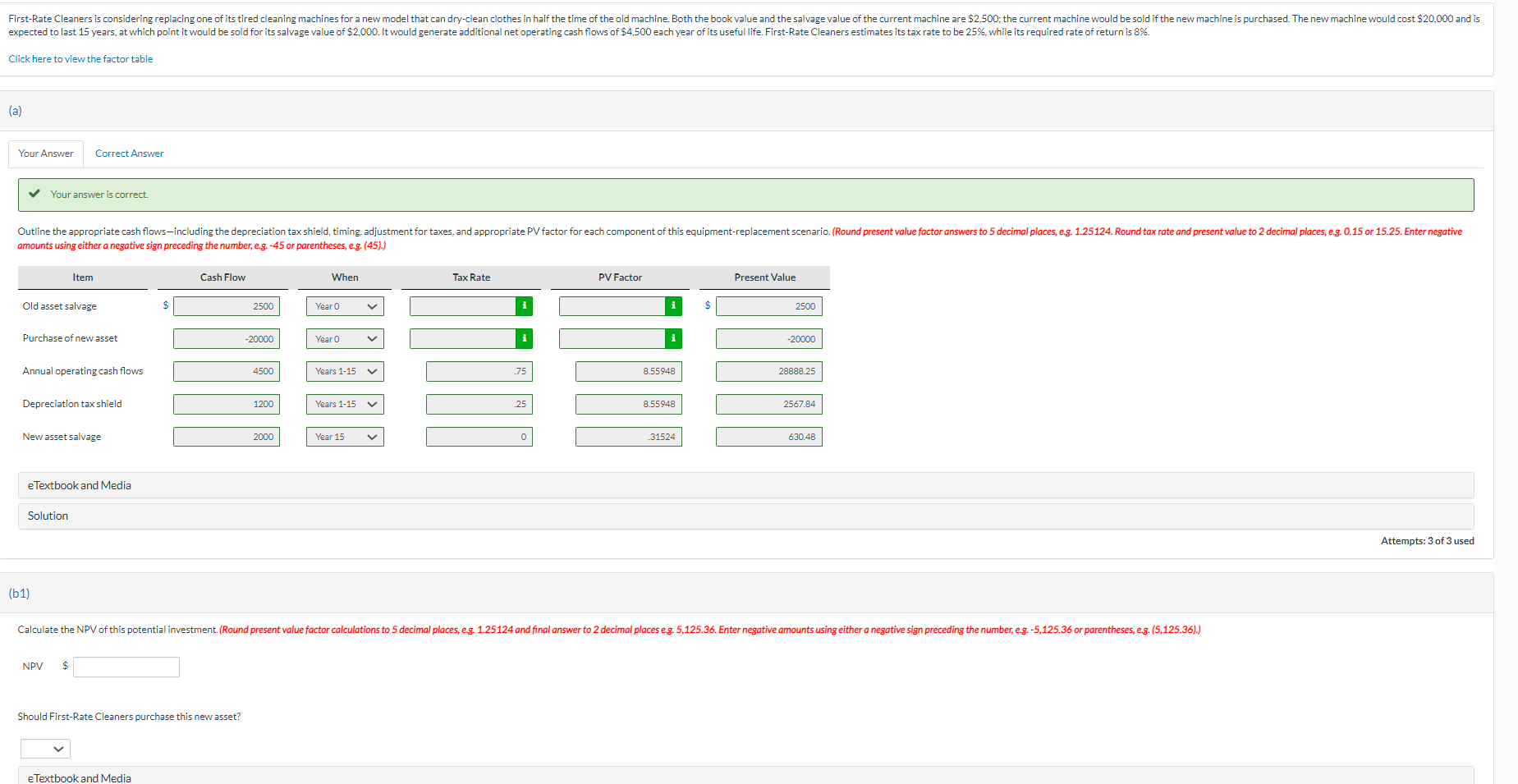1518x784 pixels.
Task: Open the Years 1-15 dropdown for Depreciation tax shield
Action: click(344, 404)
